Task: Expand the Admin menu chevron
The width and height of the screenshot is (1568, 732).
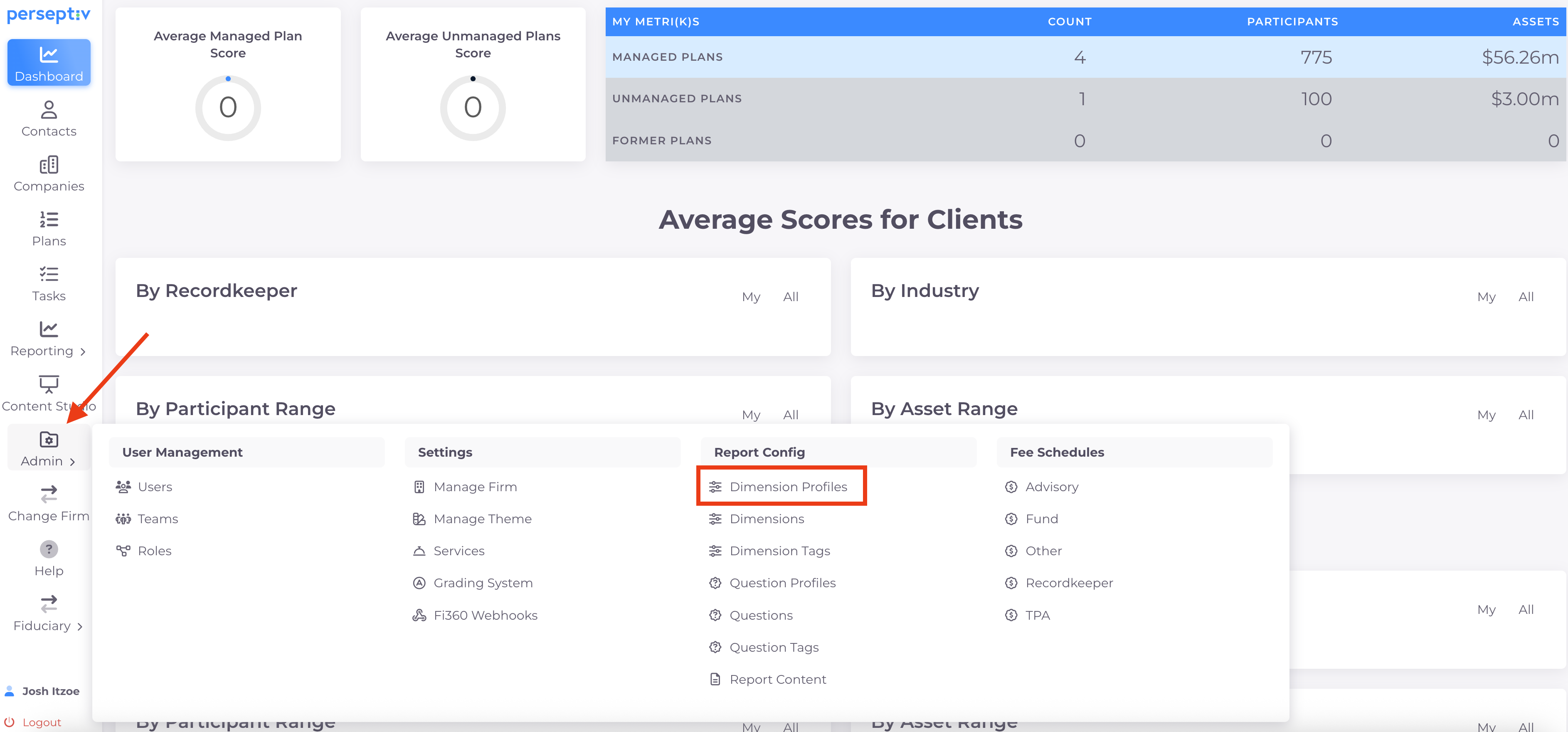Action: pyautogui.click(x=72, y=462)
